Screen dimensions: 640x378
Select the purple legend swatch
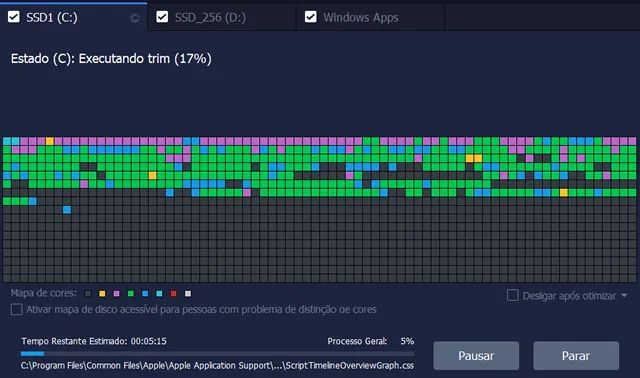(116, 294)
